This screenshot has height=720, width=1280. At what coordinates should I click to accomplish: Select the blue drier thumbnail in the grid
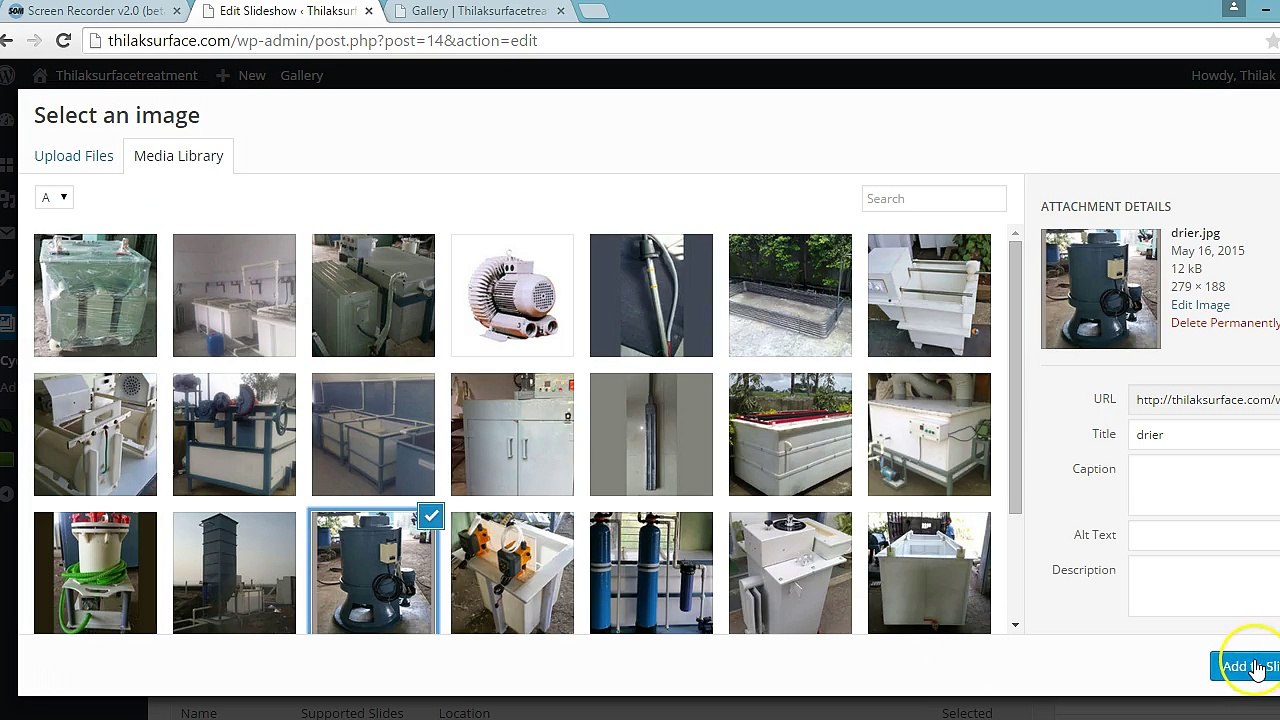(373, 573)
